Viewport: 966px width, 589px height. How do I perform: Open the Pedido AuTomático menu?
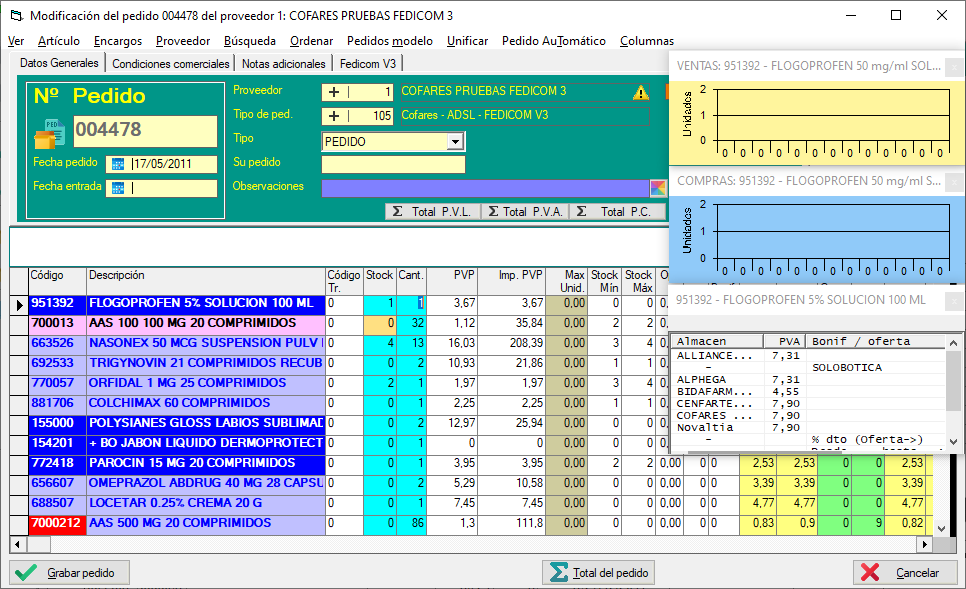tap(553, 41)
